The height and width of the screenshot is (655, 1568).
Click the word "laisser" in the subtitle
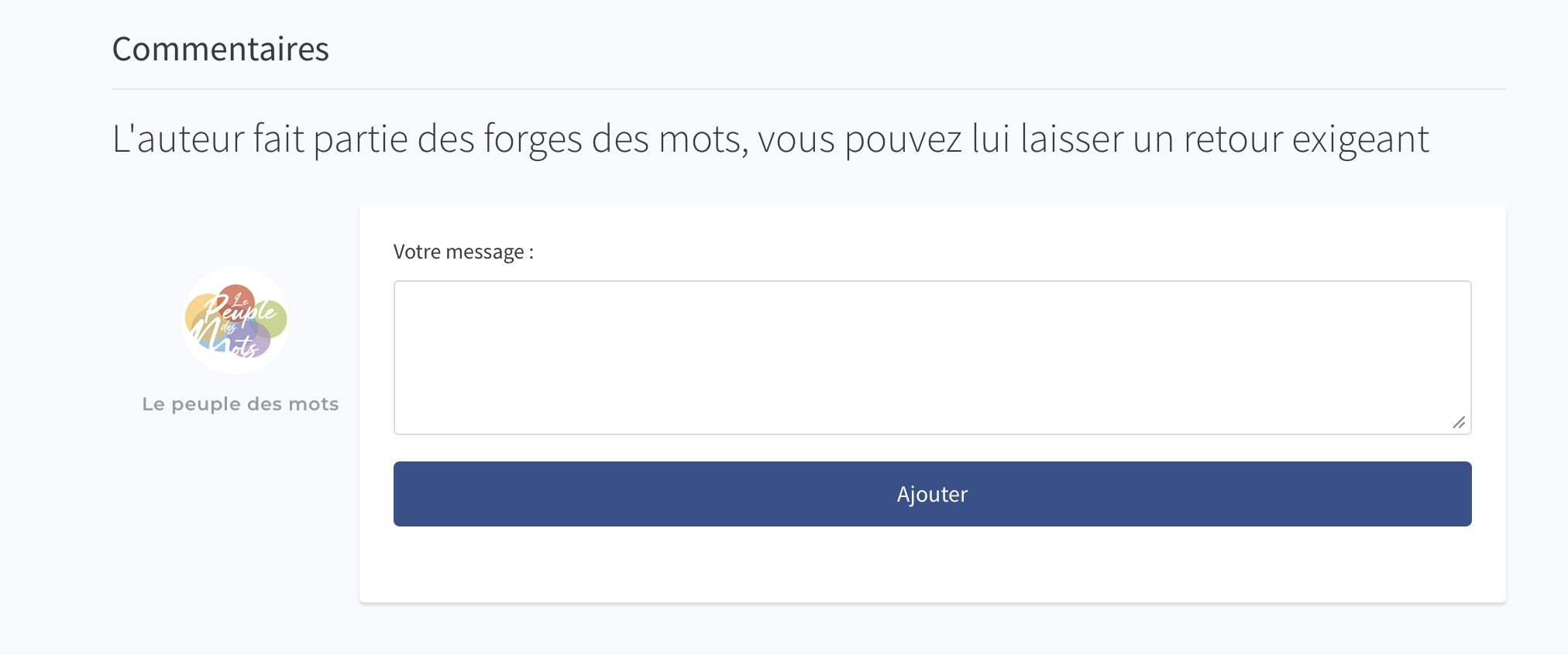(1071, 139)
